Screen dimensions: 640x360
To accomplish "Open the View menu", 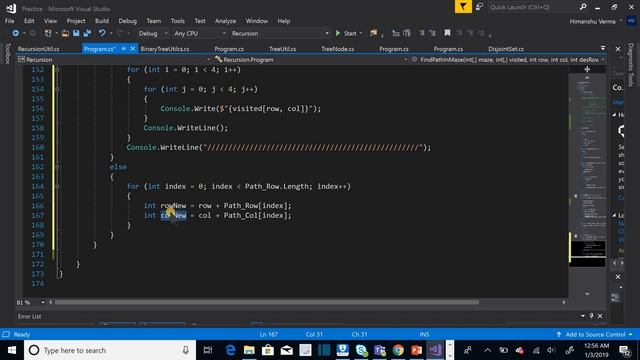I will click(51, 21).
